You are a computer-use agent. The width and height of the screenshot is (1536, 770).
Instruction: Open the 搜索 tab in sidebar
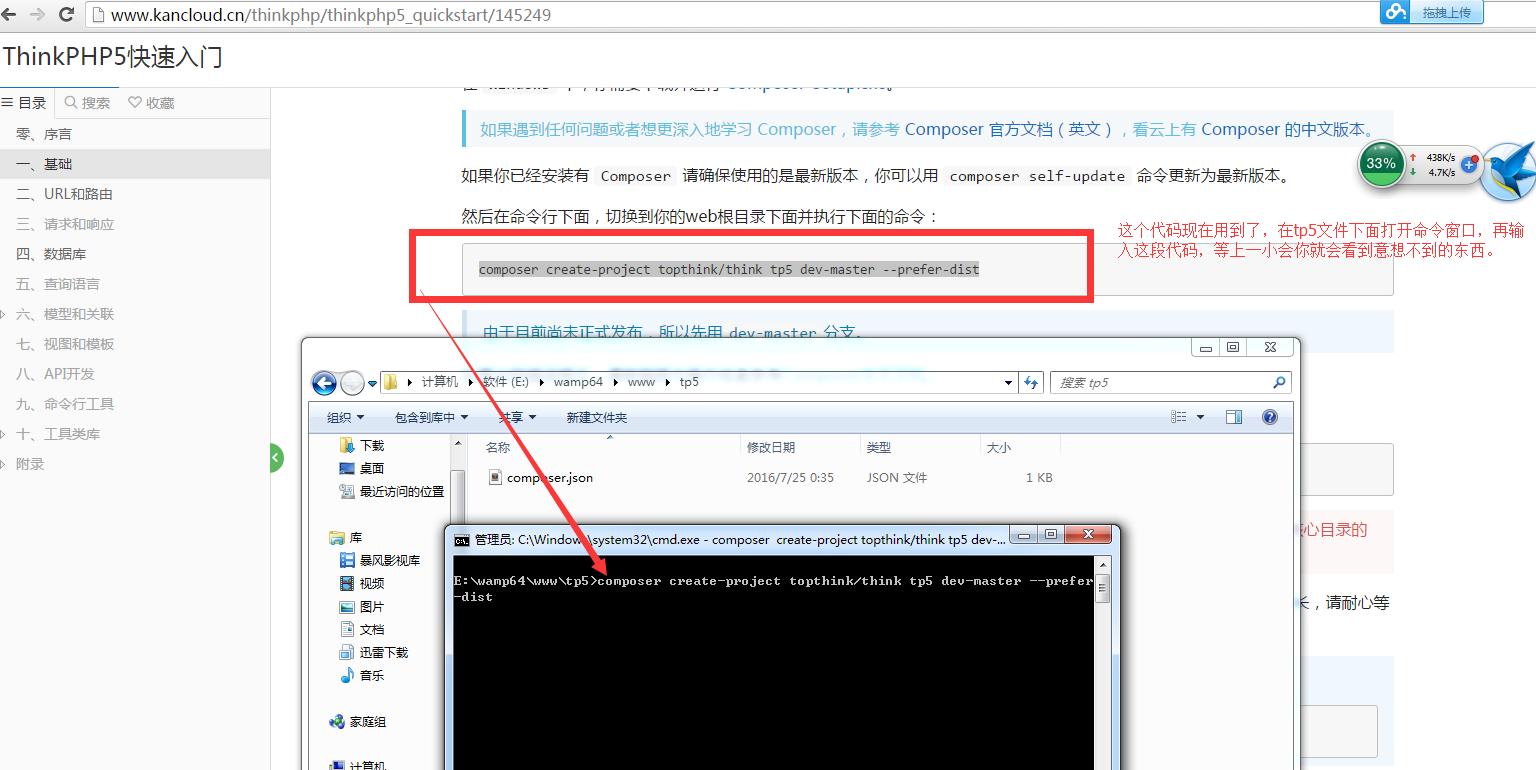(x=87, y=103)
